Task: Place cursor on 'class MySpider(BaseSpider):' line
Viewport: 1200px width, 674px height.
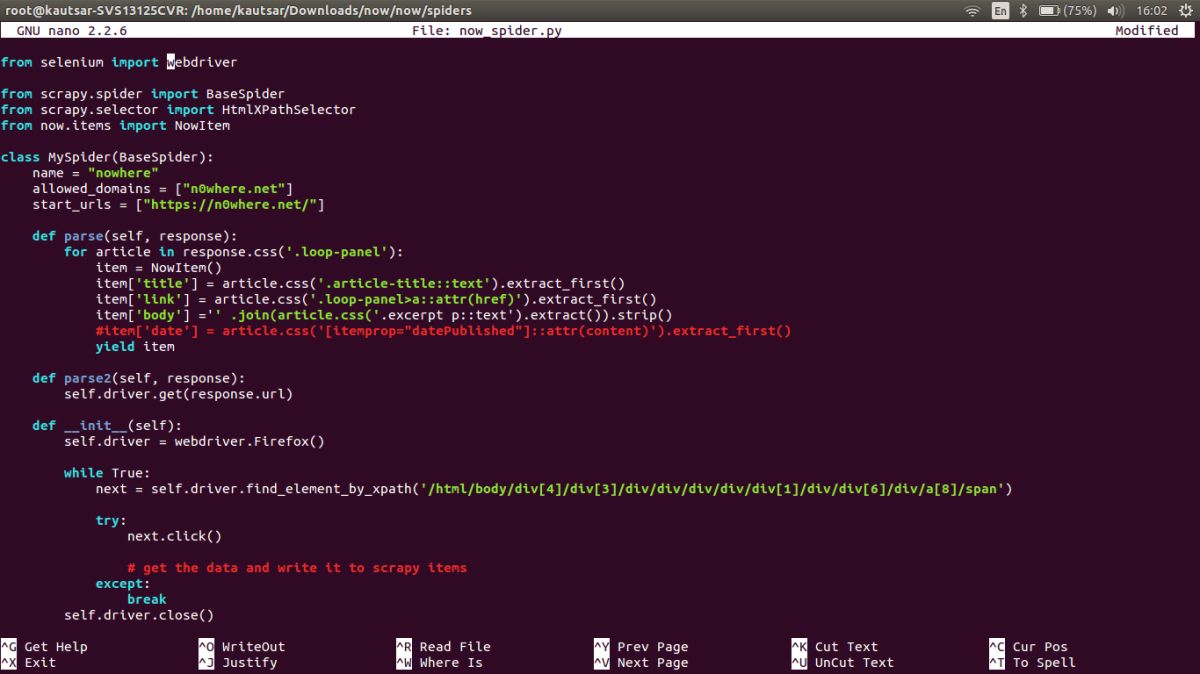Action: (x=107, y=157)
